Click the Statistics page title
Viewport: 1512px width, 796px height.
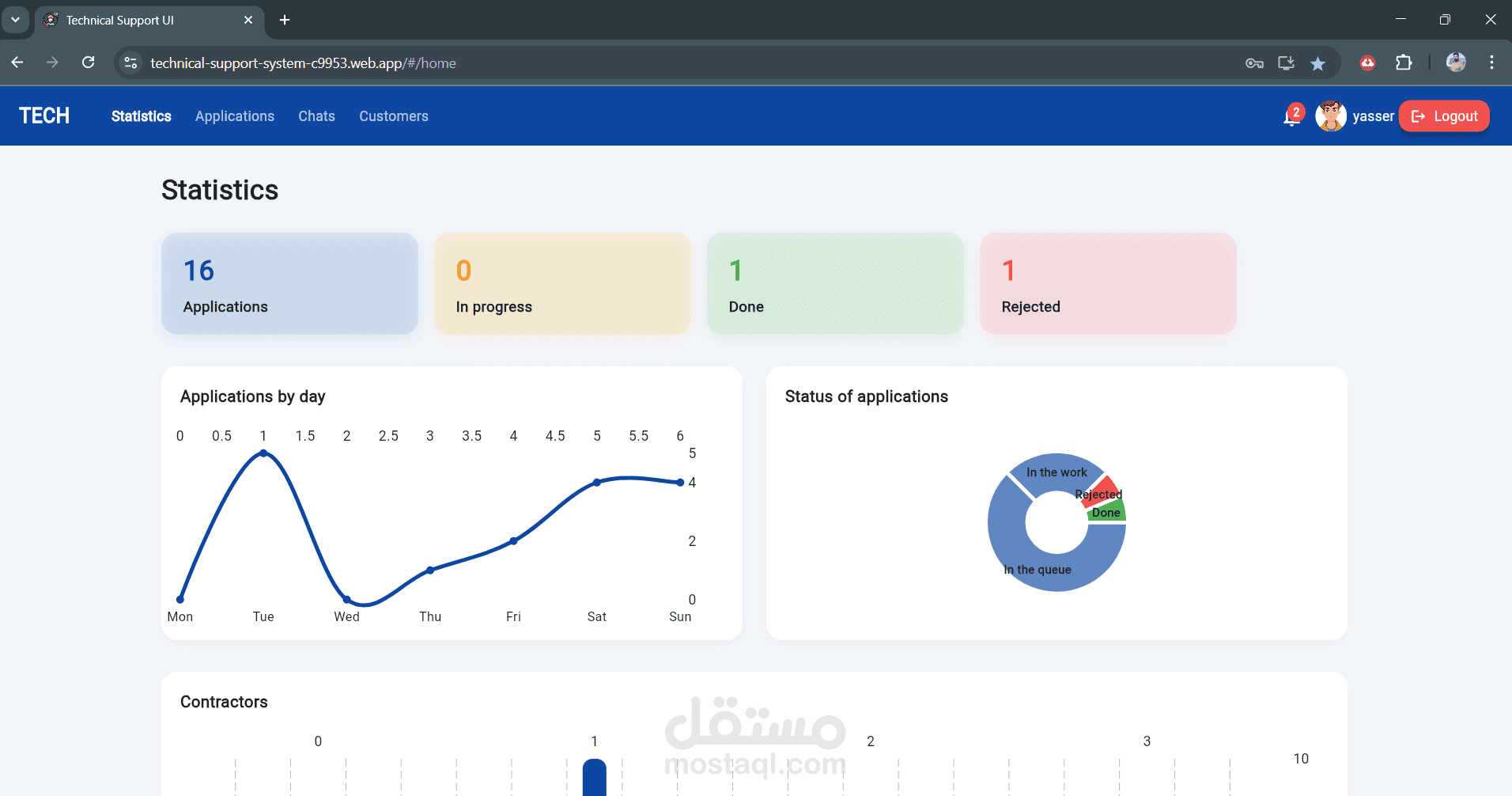coord(220,190)
